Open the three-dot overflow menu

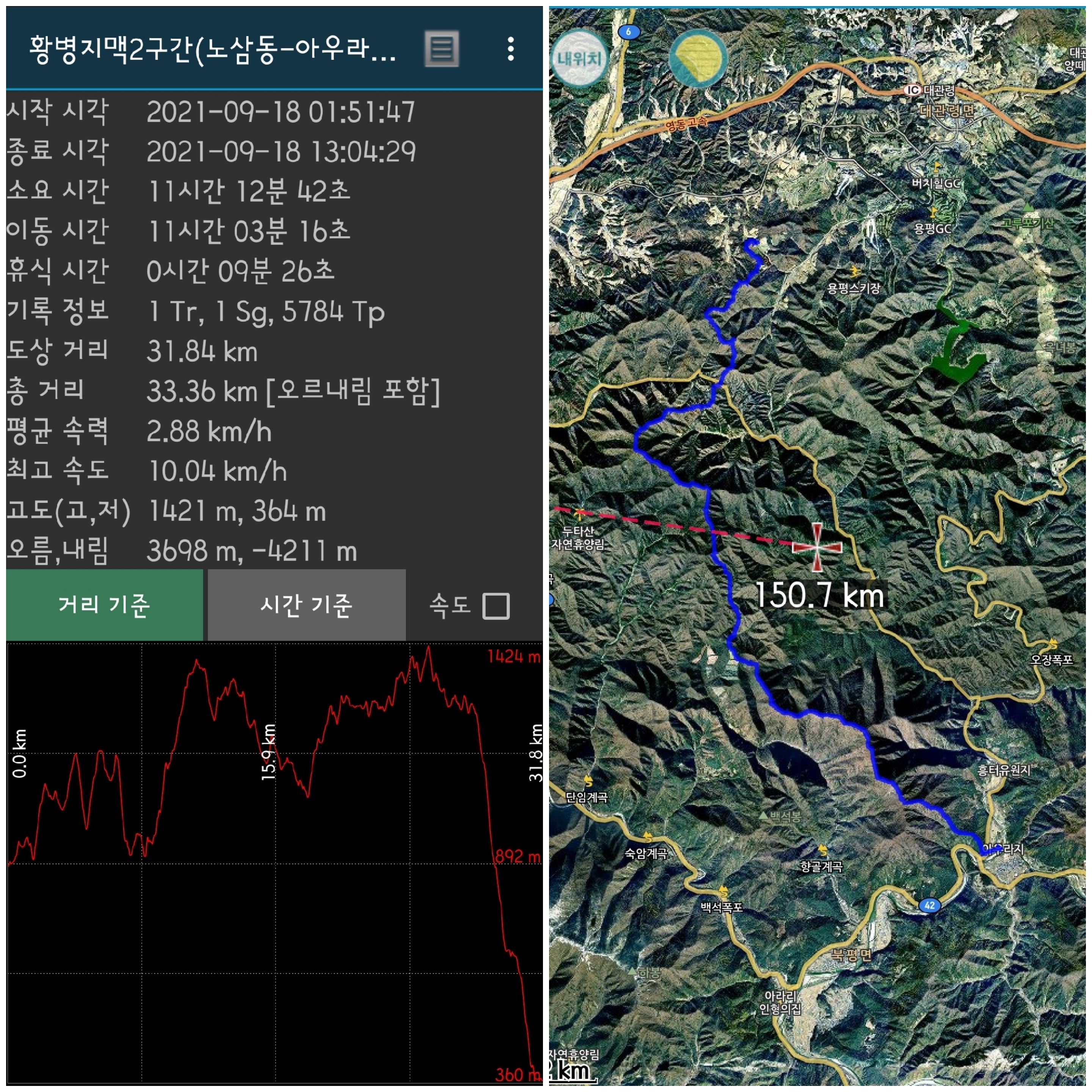point(510,49)
